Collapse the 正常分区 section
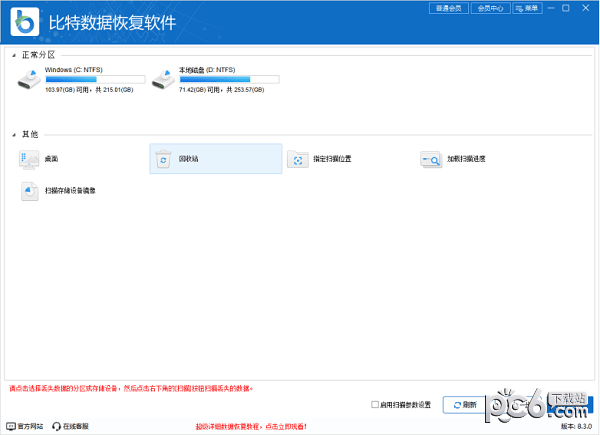The image size is (600, 435). (x=14, y=55)
